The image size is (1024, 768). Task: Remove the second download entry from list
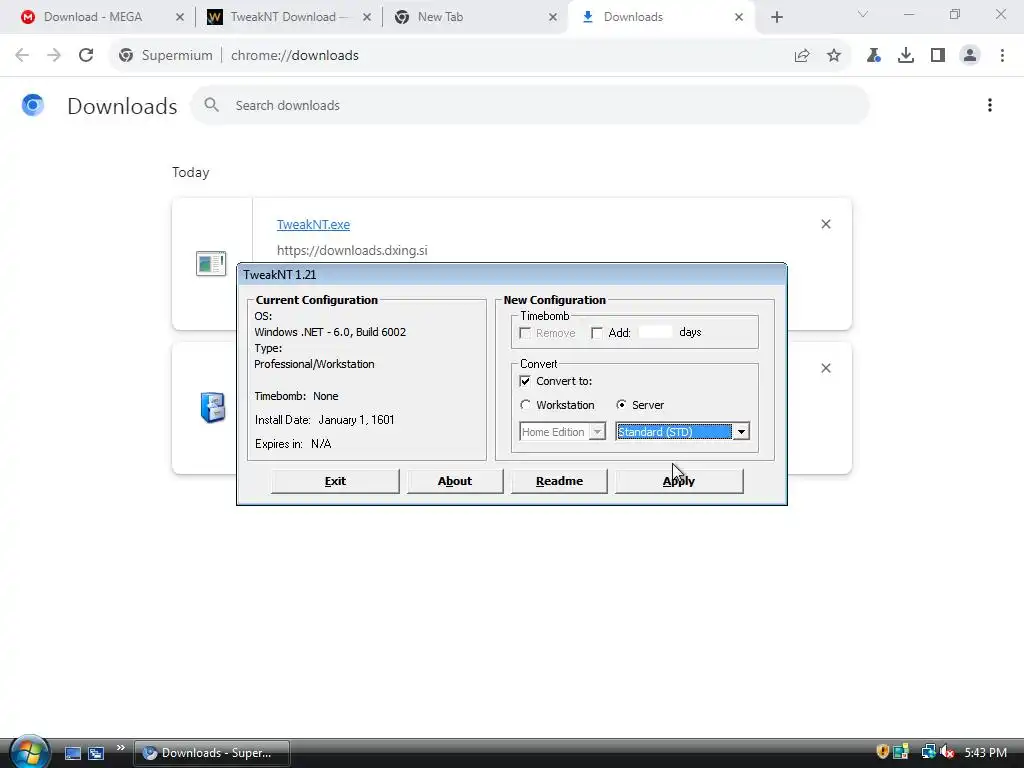coord(825,368)
